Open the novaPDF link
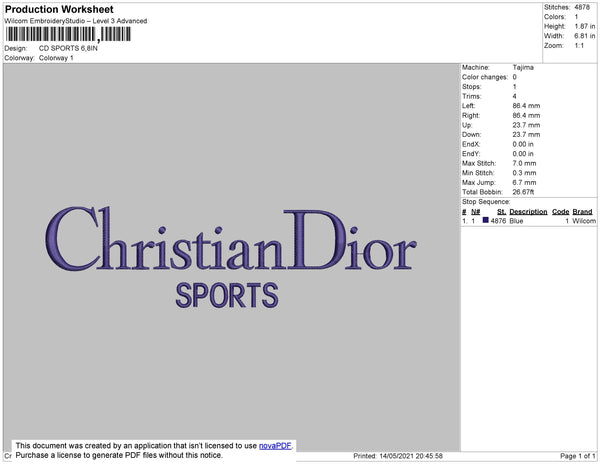600x464 pixels. pos(275,446)
